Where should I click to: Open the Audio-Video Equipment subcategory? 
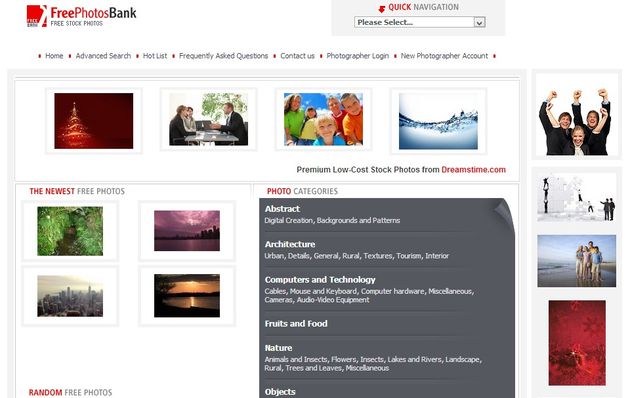(333, 300)
